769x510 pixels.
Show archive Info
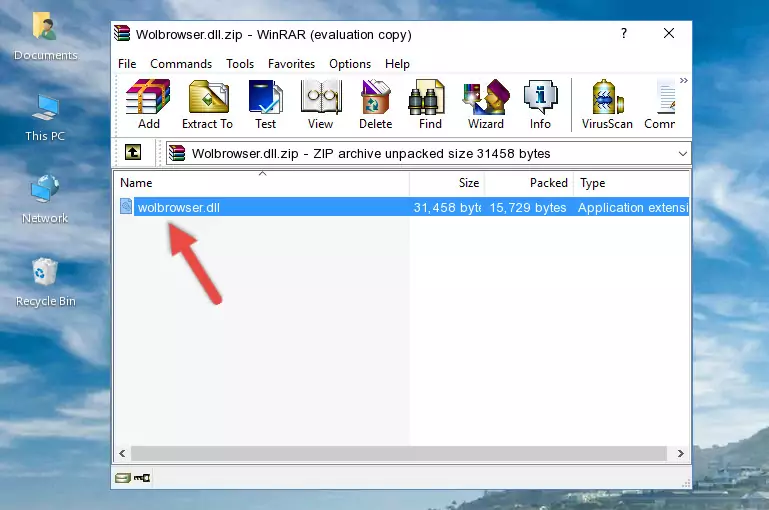point(540,104)
